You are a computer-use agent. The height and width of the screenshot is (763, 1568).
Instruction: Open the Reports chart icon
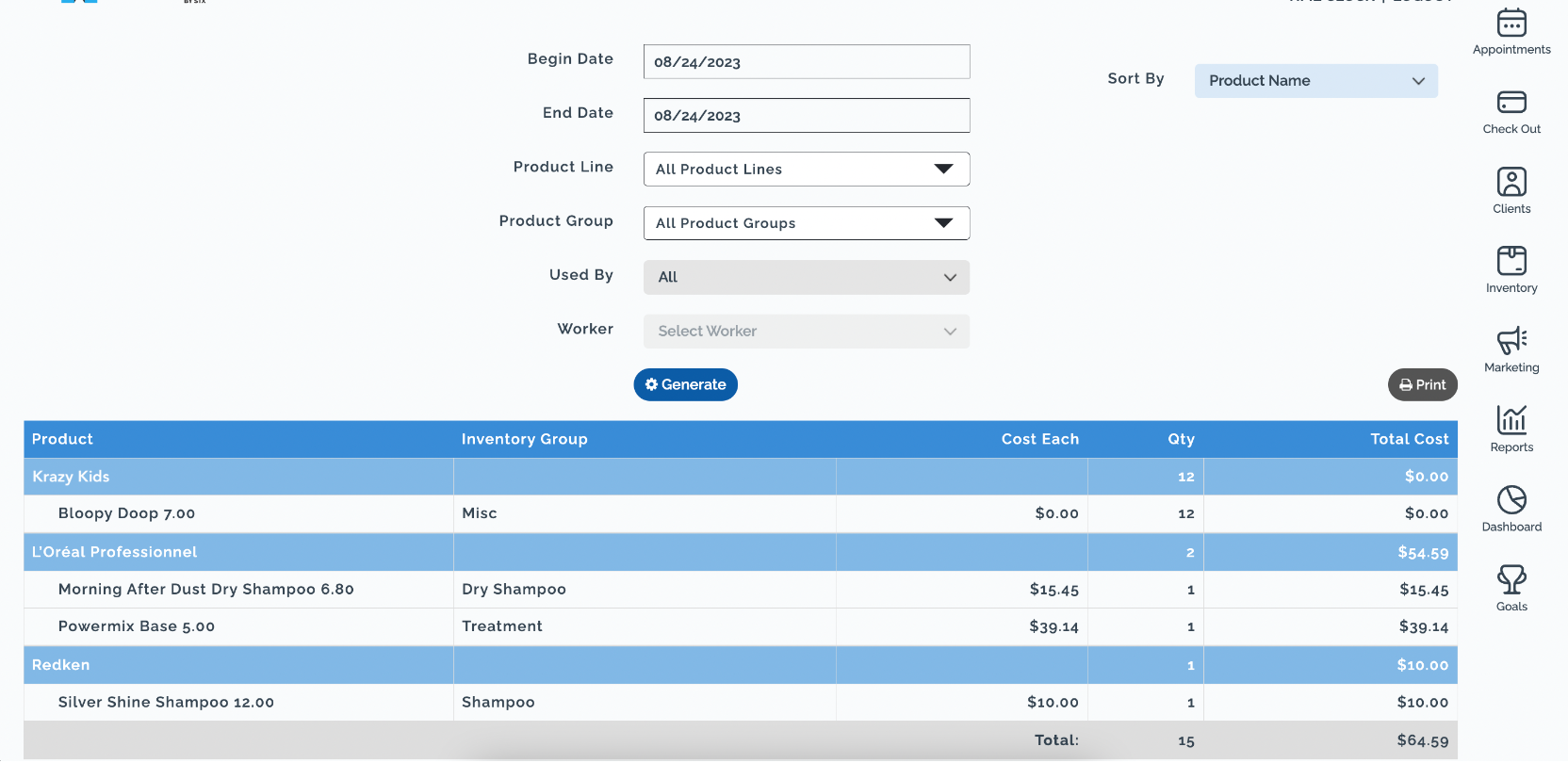[x=1511, y=419]
